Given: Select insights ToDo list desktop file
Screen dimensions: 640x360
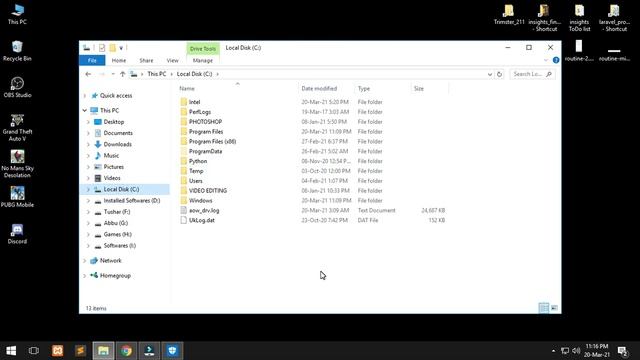Looking at the screenshot, I should click(579, 18).
